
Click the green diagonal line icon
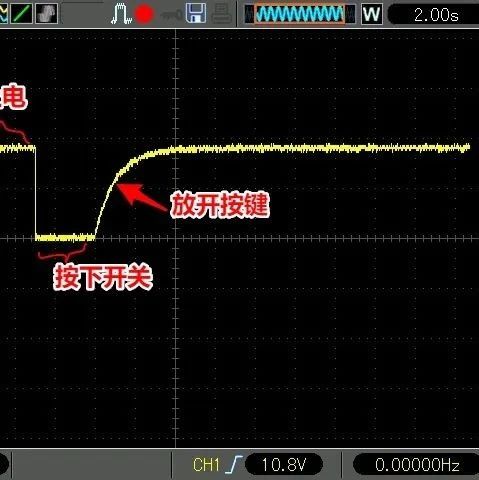coord(22,13)
